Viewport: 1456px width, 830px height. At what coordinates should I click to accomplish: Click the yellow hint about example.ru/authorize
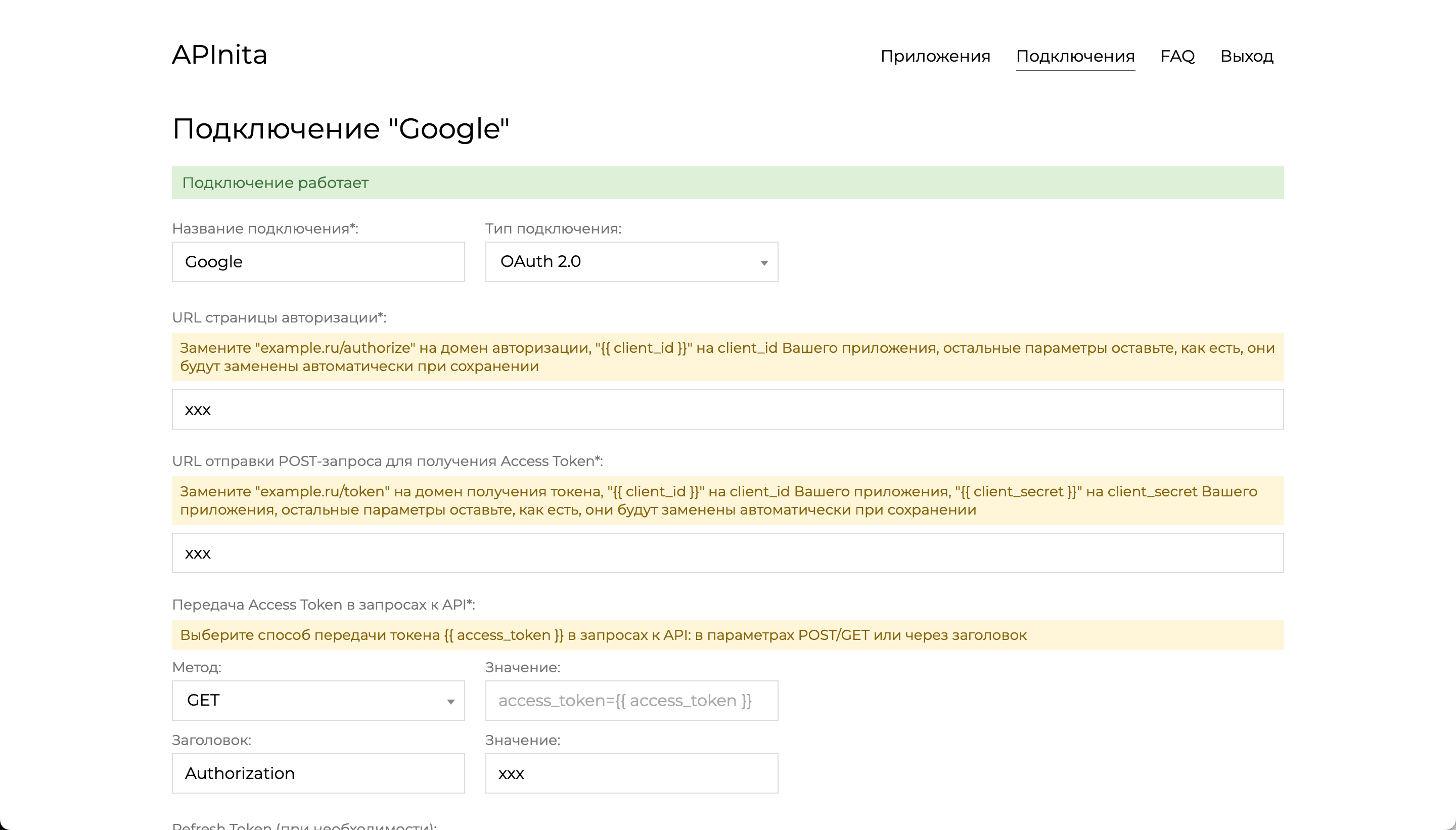[x=727, y=356]
